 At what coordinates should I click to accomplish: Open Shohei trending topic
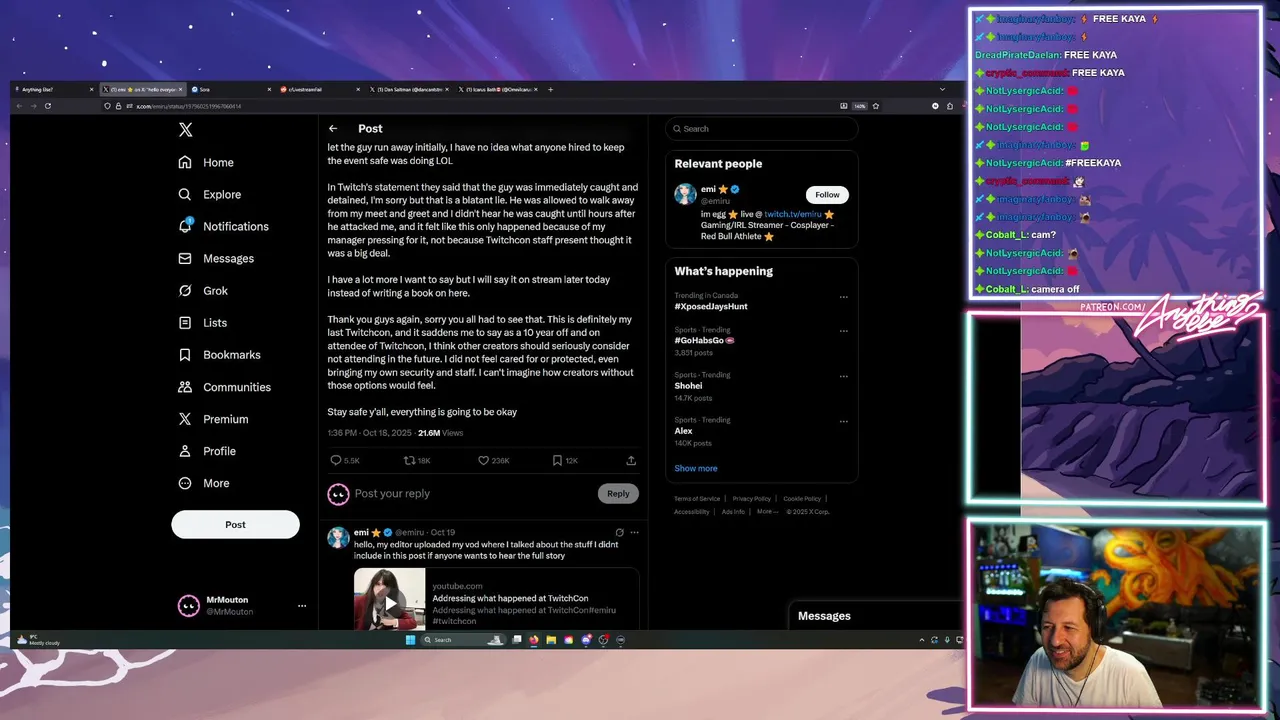(688, 385)
